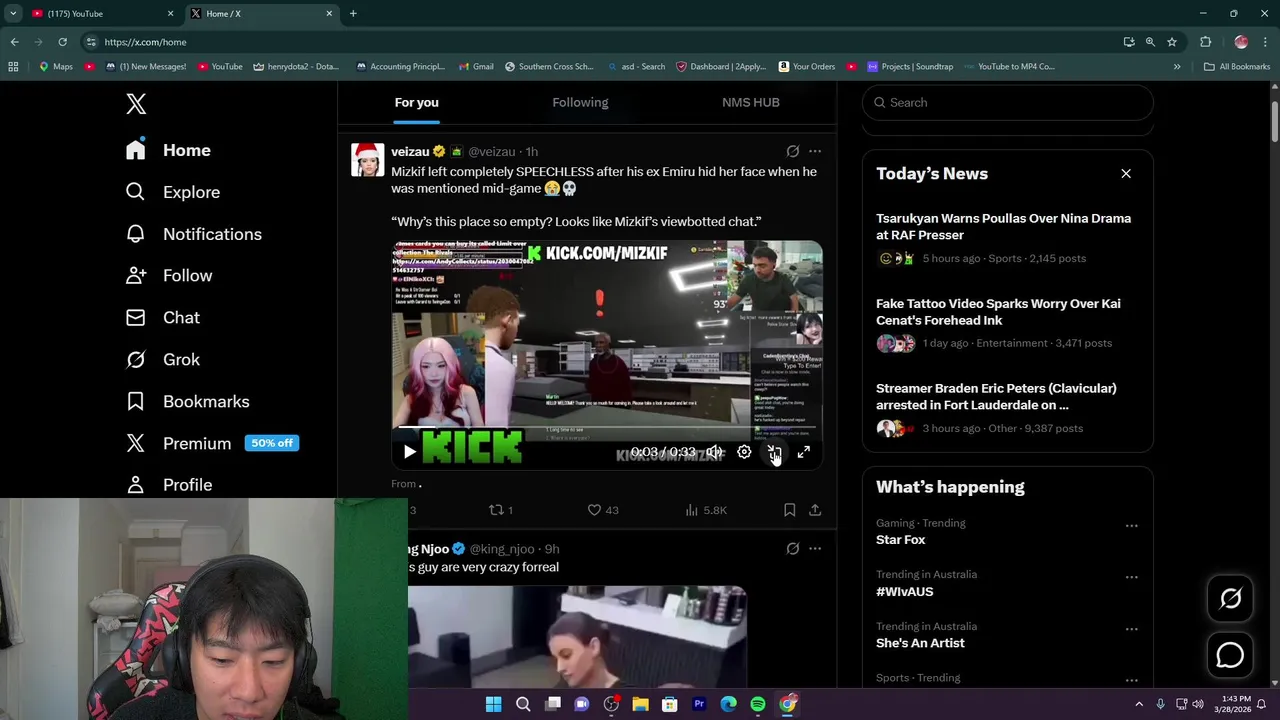Repost veizau's post
Screen dimensions: 1280x720
(501, 510)
